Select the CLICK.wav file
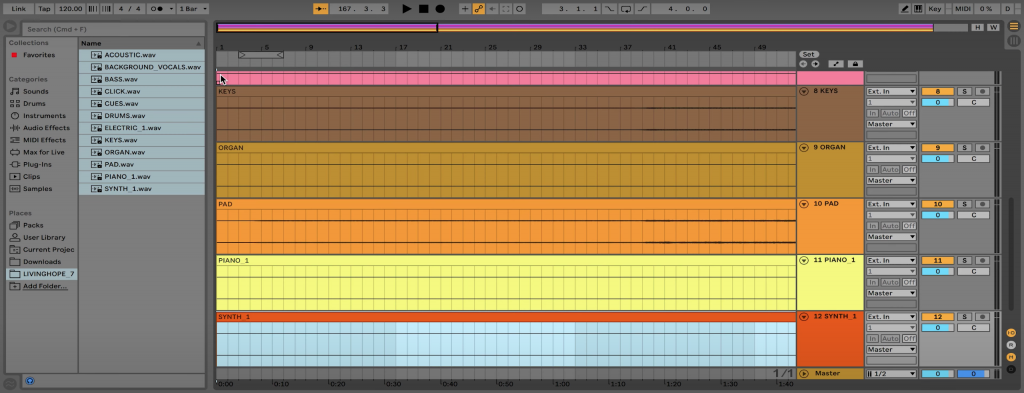Screen dimensions: 1024x393 point(142,91)
